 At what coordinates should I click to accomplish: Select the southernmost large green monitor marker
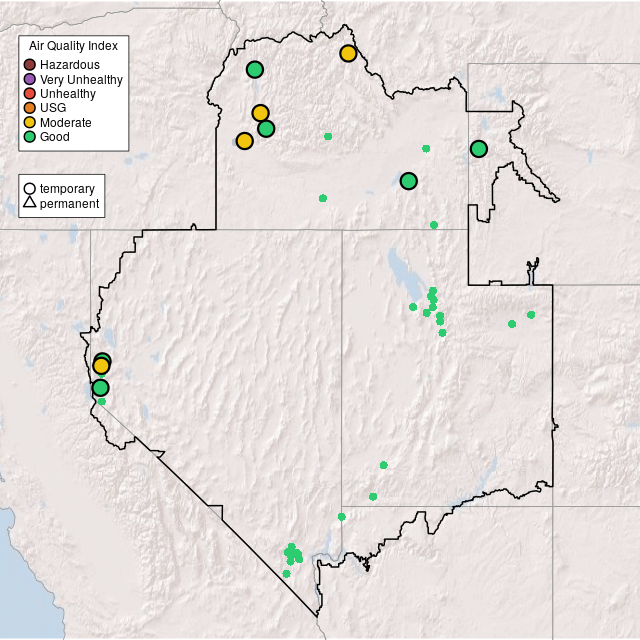click(100, 388)
